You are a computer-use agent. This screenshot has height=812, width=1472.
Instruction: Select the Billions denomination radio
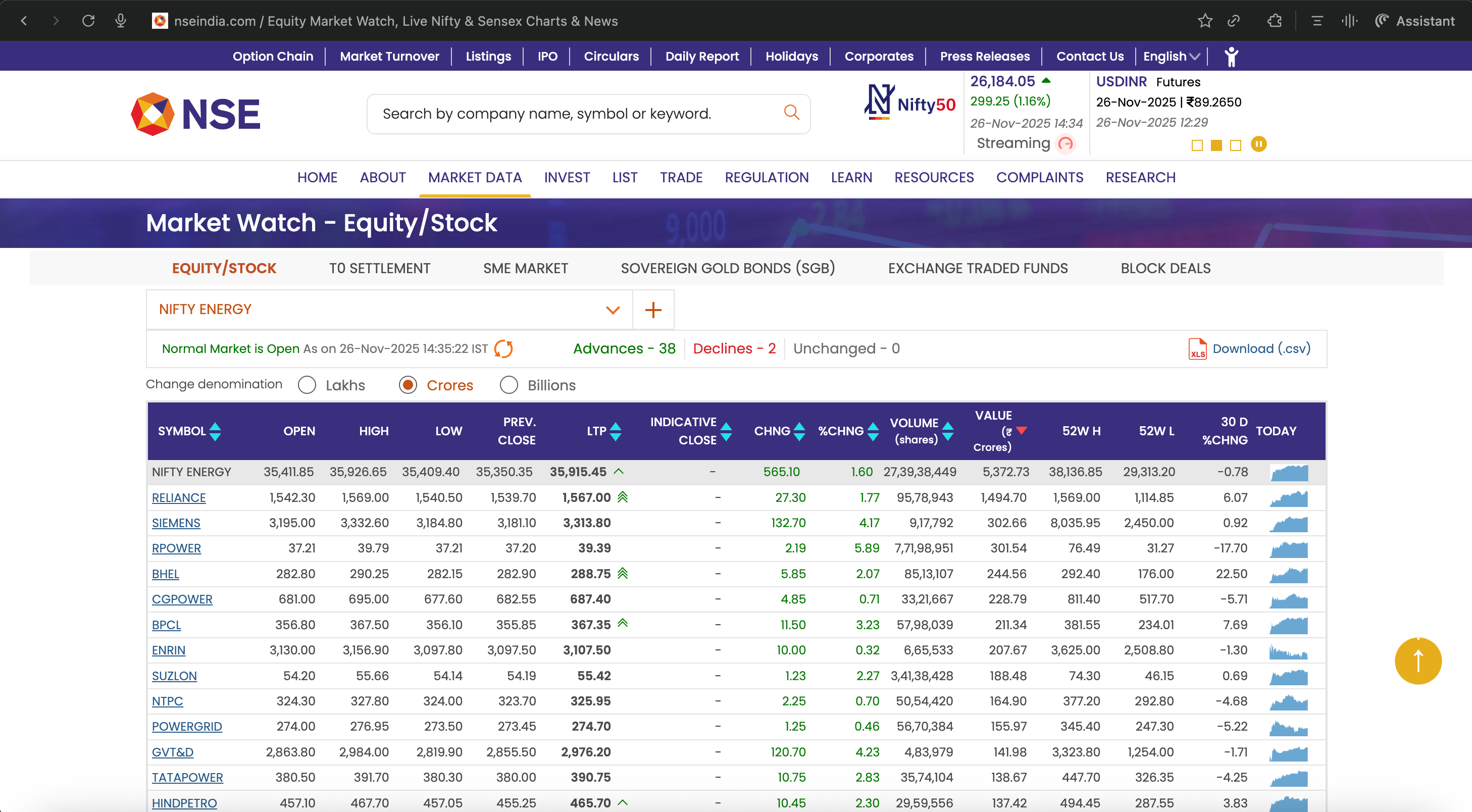[509, 385]
